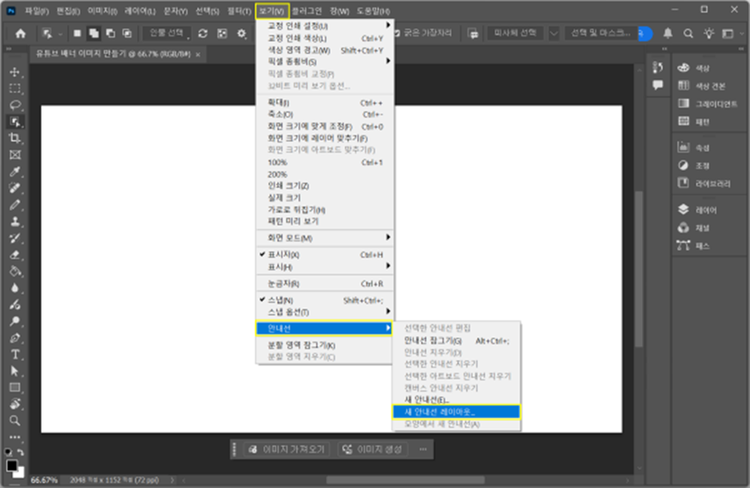750x488 pixels.
Task: Open the 레이어 menu in menu bar
Action: click(140, 11)
